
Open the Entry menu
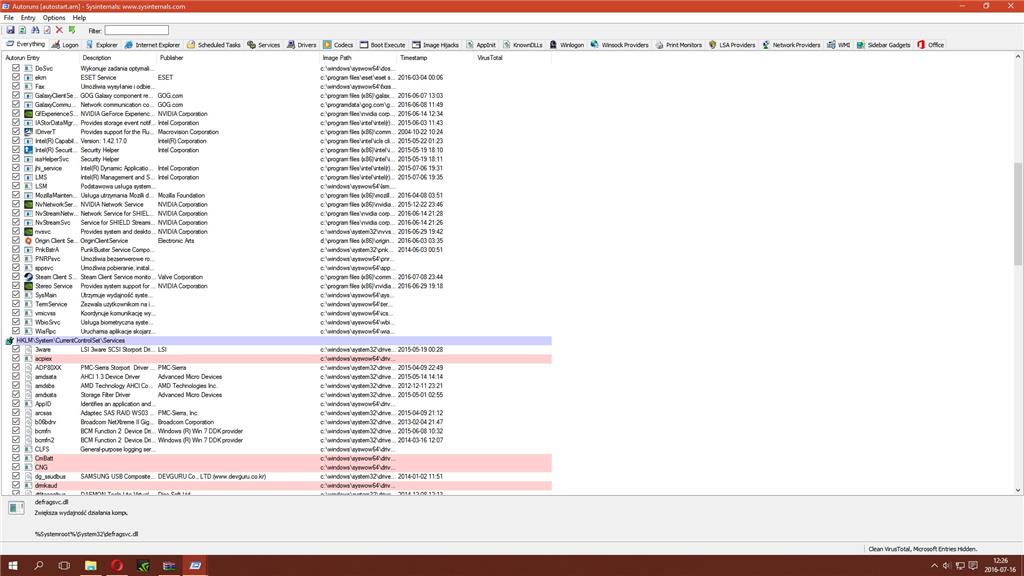(x=28, y=18)
